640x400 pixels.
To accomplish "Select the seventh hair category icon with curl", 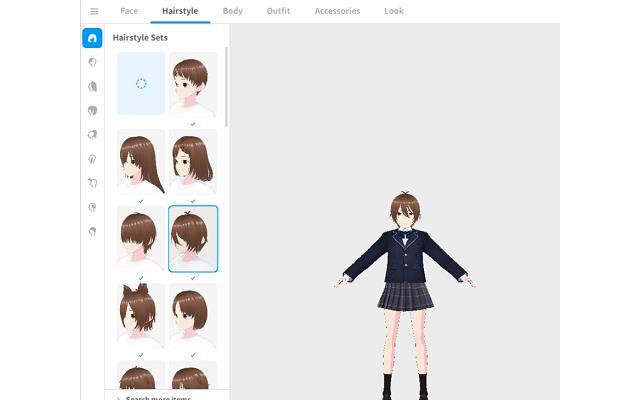I will point(92,183).
